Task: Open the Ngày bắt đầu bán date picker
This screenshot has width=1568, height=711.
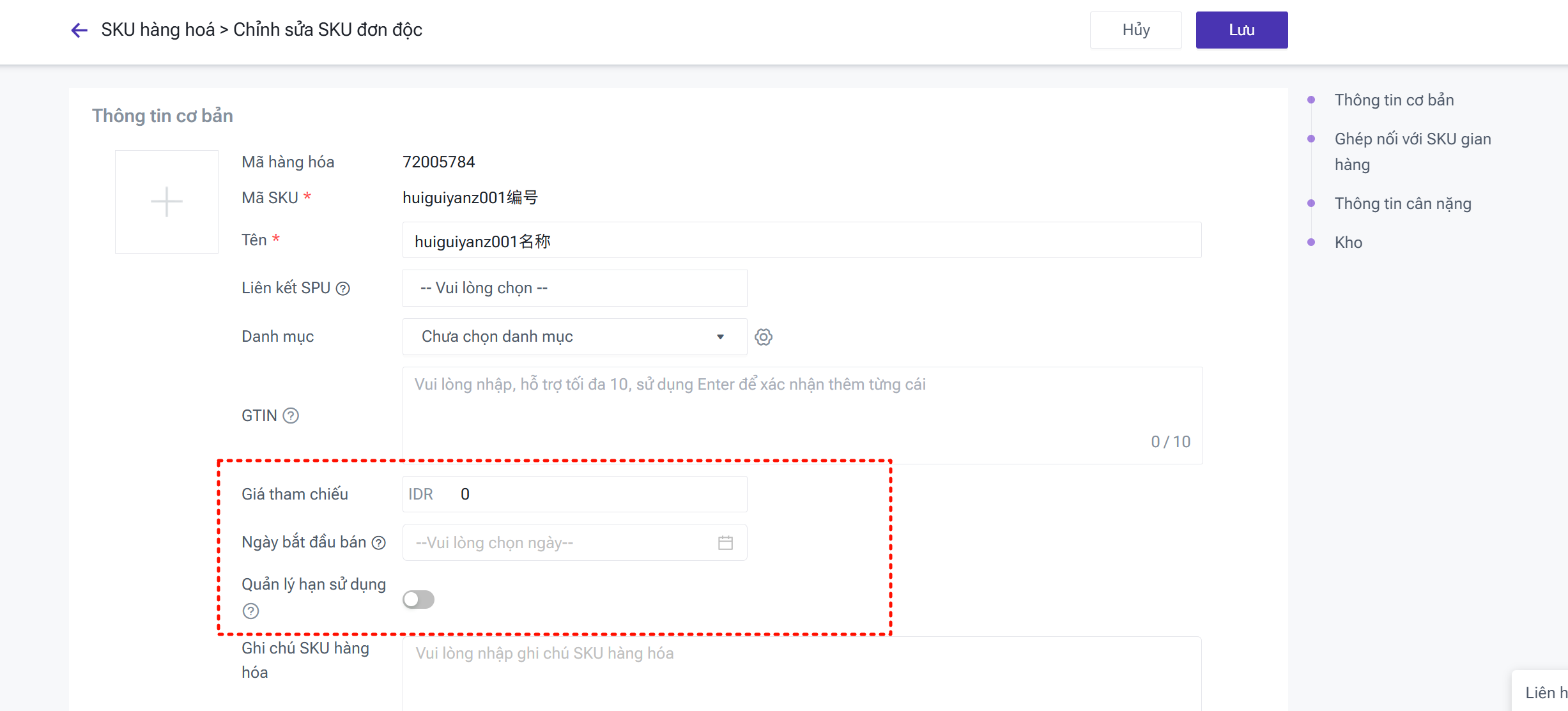Action: 562,543
